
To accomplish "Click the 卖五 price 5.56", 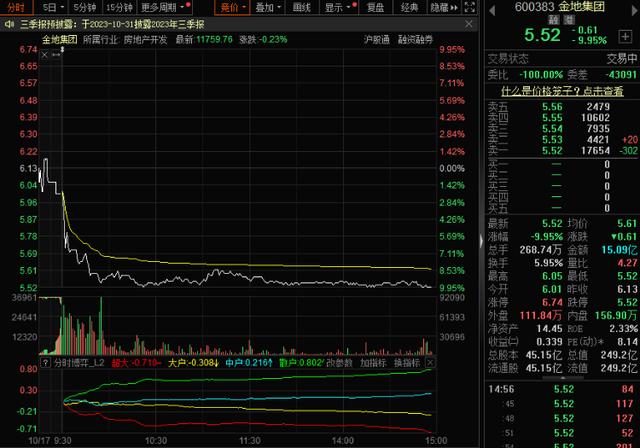I will click(552, 107).
